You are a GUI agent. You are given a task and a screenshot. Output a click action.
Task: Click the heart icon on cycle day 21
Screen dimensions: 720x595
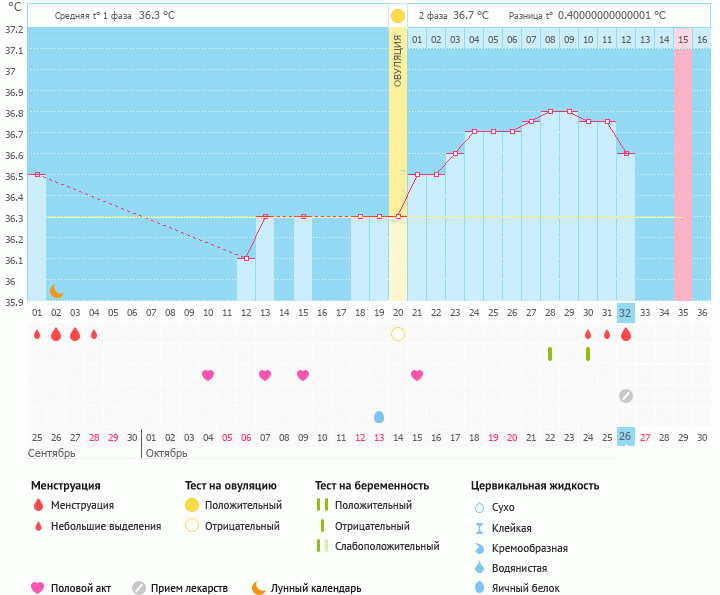[417, 375]
